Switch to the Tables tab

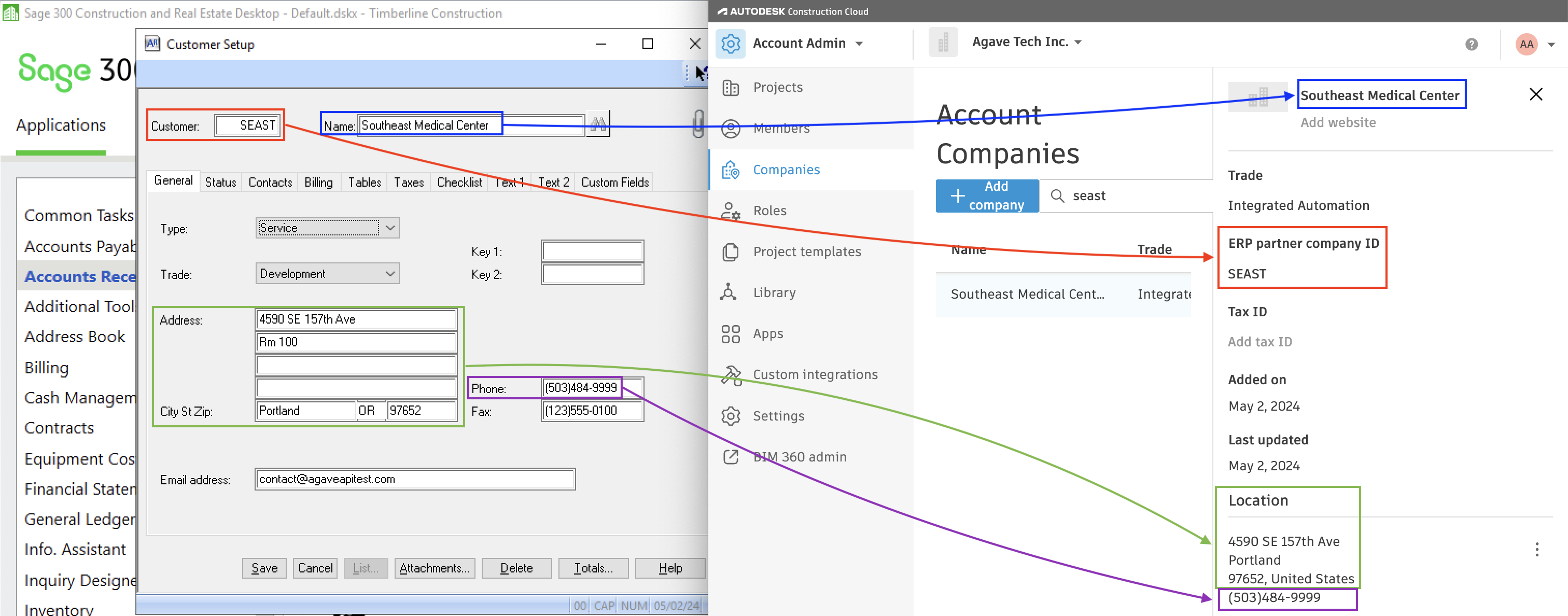click(365, 182)
